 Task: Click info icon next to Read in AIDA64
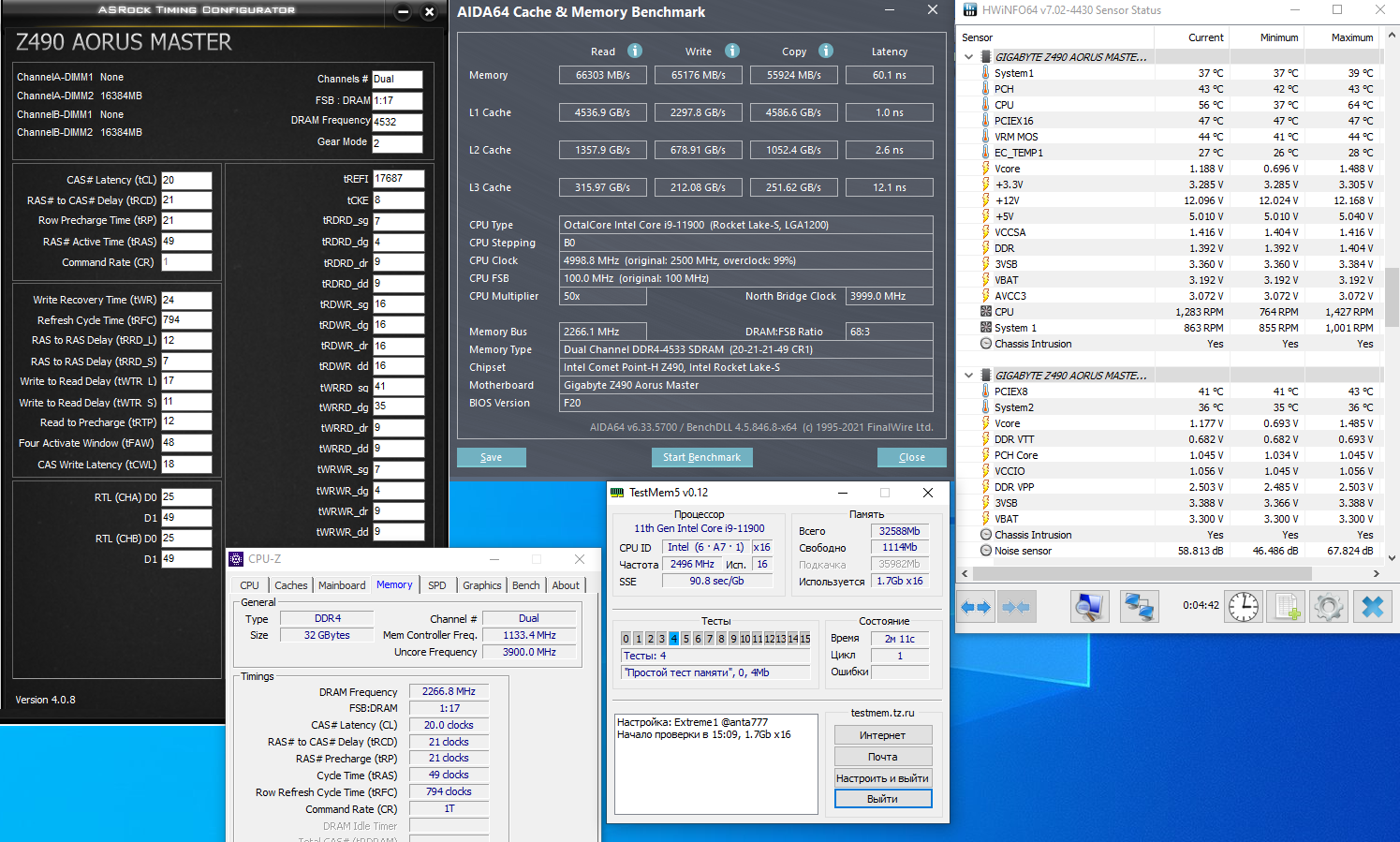(635, 51)
